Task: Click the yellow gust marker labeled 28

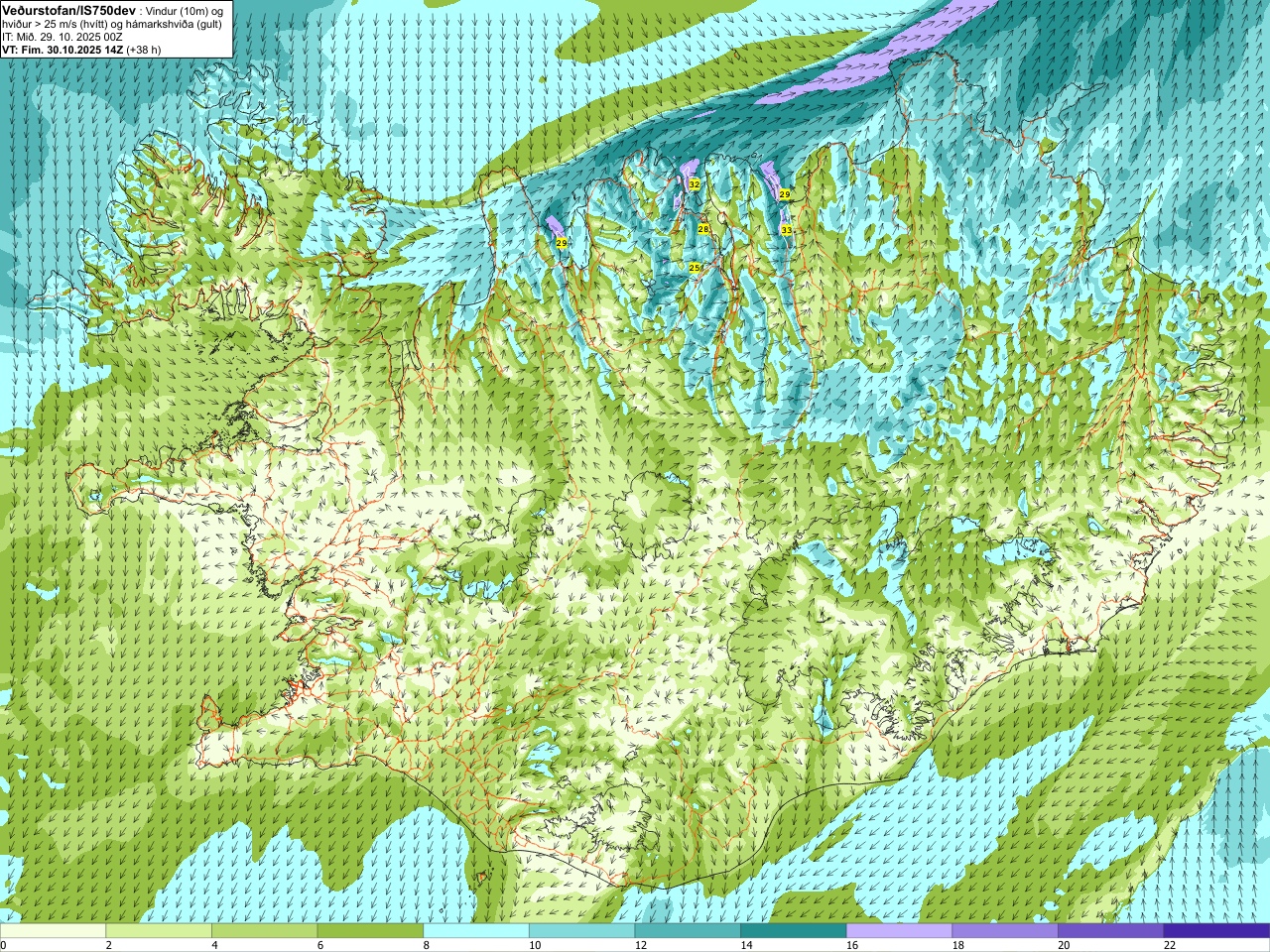Action: click(703, 229)
